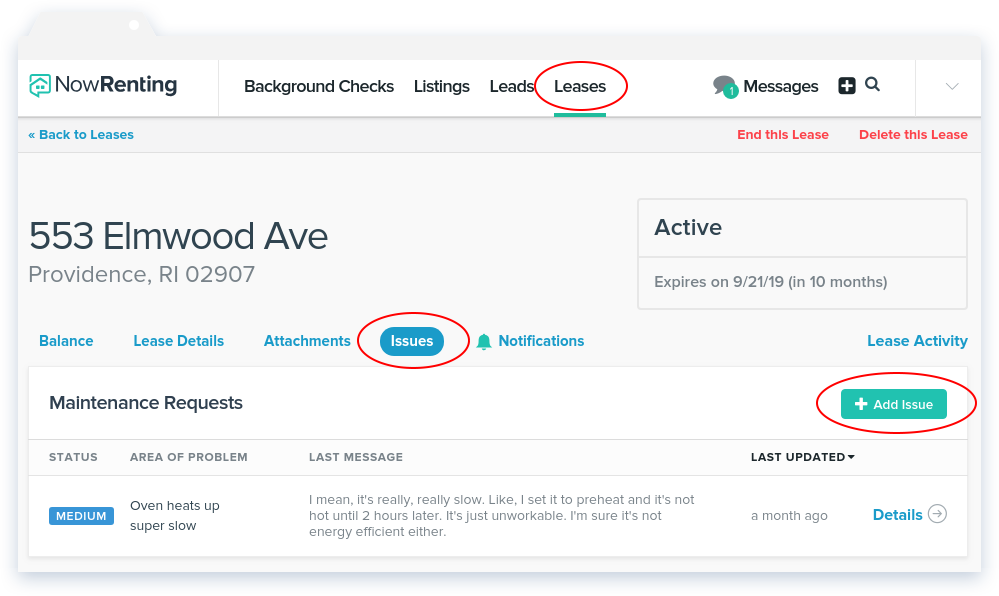Screen dimensions: 999x596
Task: Click End this Lease link
Action: (x=783, y=134)
